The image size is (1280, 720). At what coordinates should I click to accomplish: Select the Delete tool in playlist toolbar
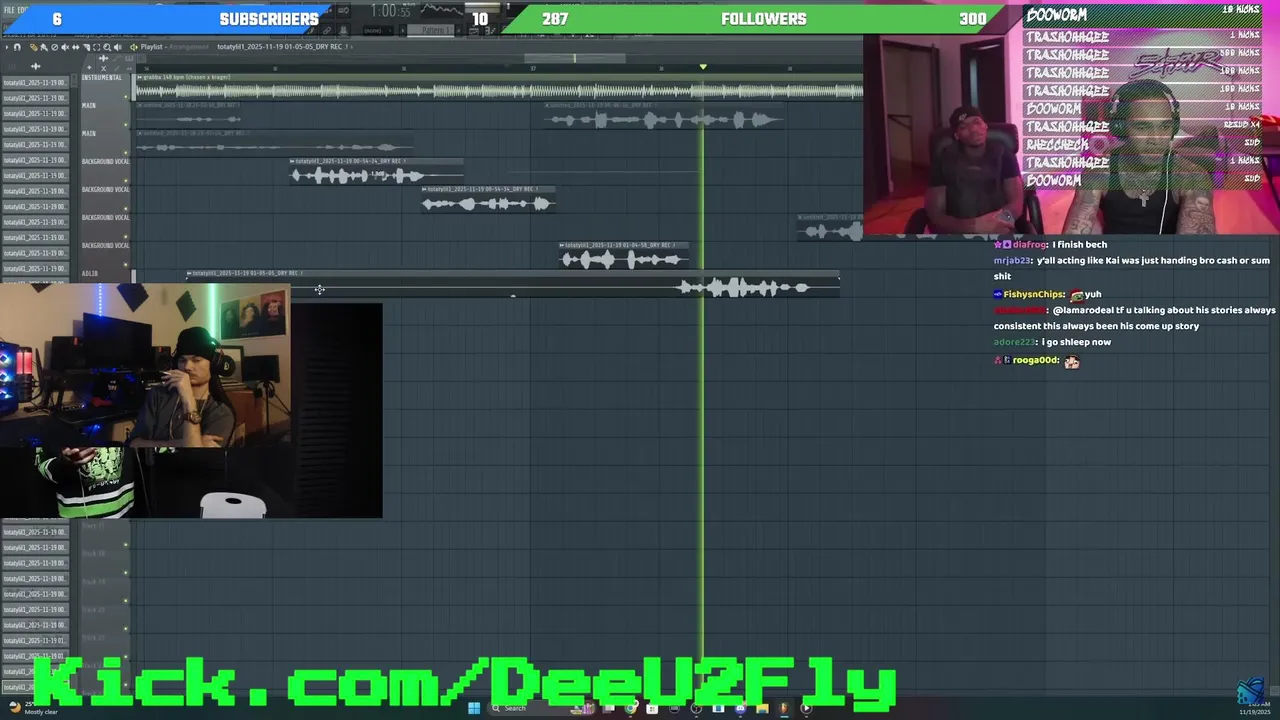click(x=54, y=47)
